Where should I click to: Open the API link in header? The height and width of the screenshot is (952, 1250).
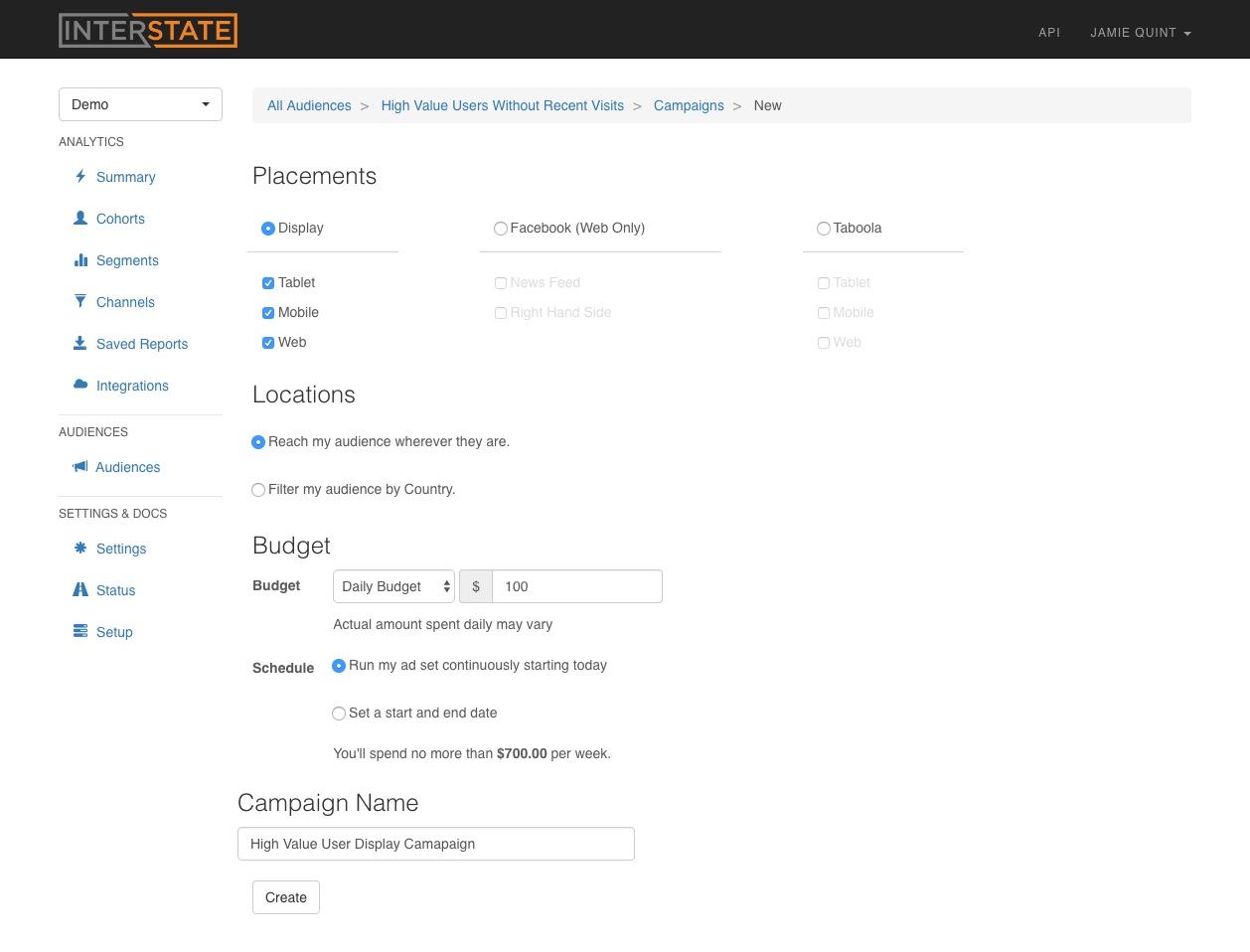[x=1049, y=33]
